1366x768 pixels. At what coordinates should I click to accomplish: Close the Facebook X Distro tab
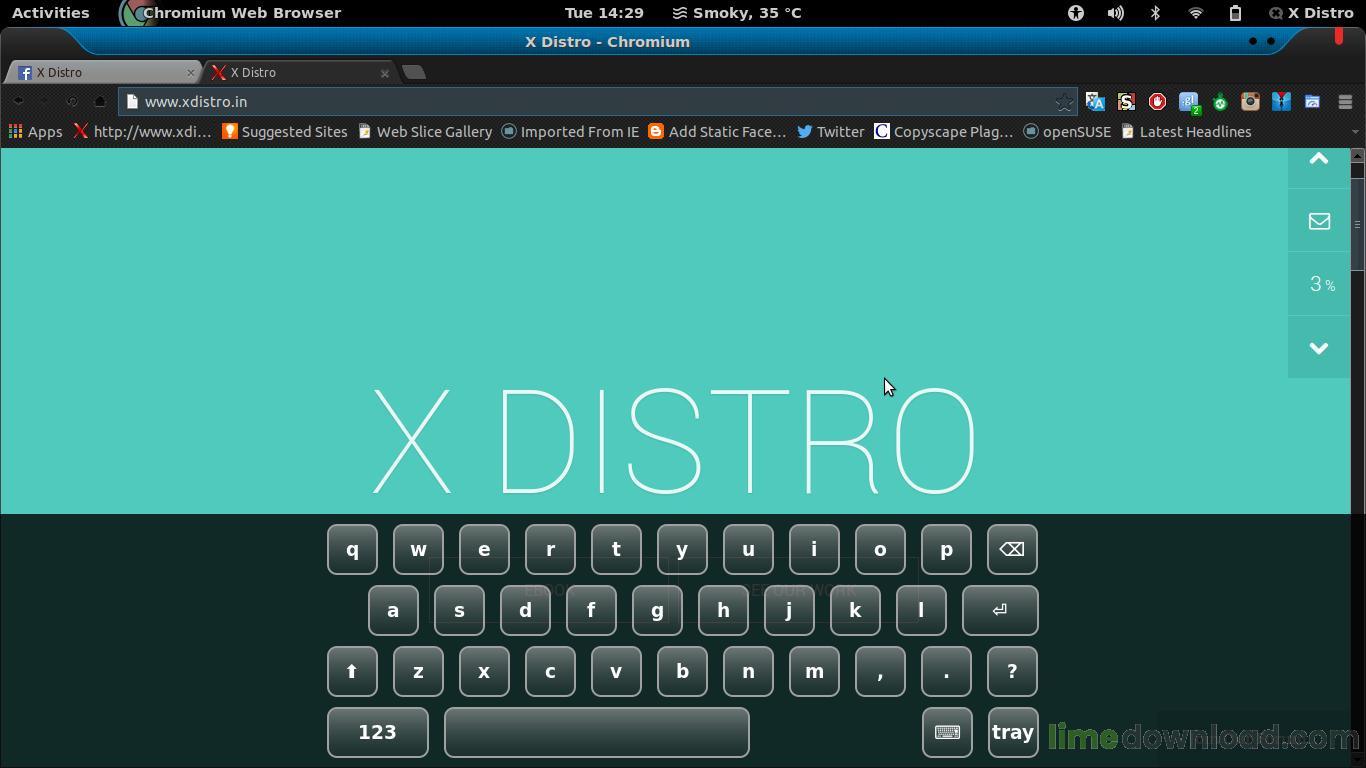[x=190, y=72]
